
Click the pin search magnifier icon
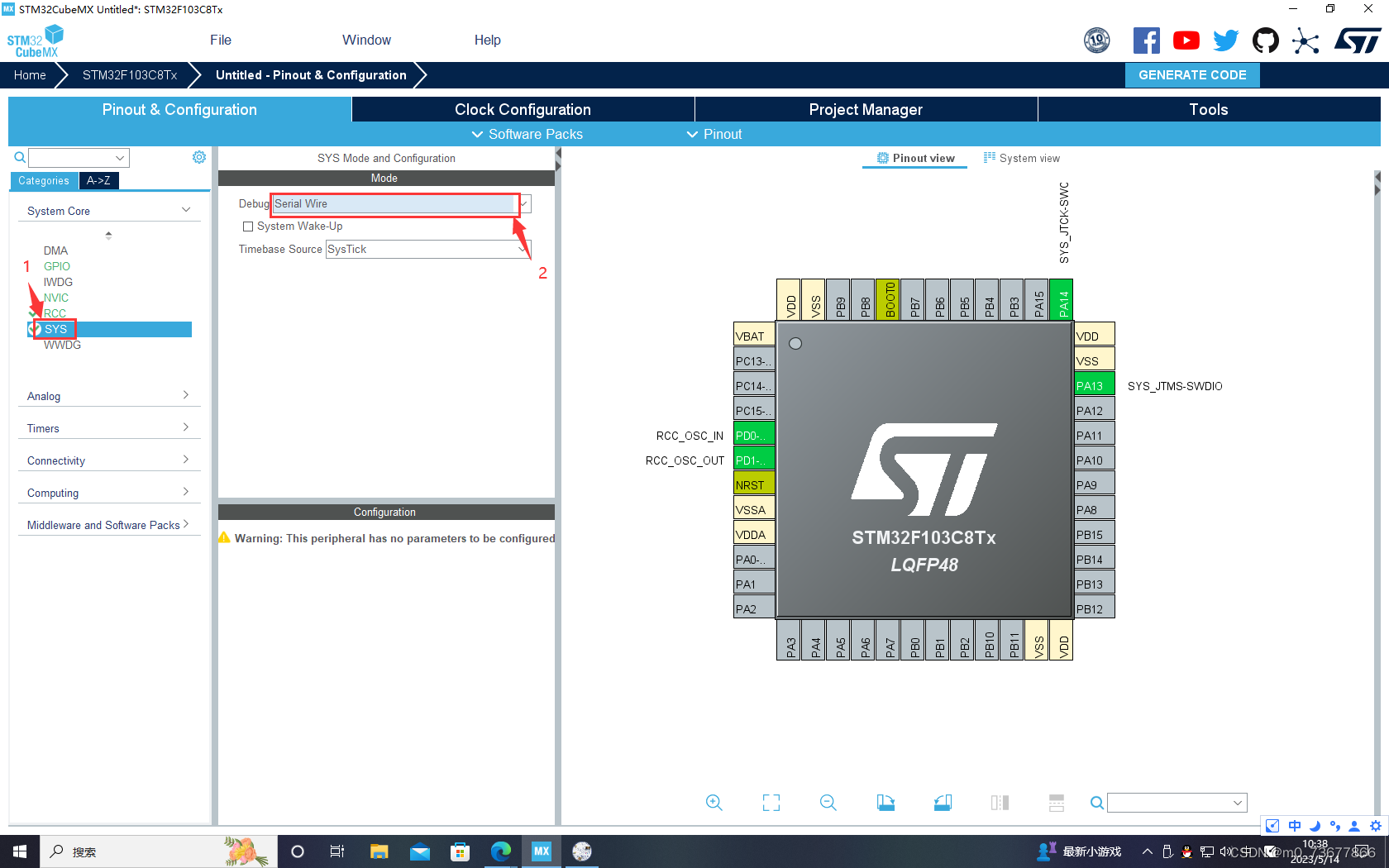click(x=1096, y=802)
